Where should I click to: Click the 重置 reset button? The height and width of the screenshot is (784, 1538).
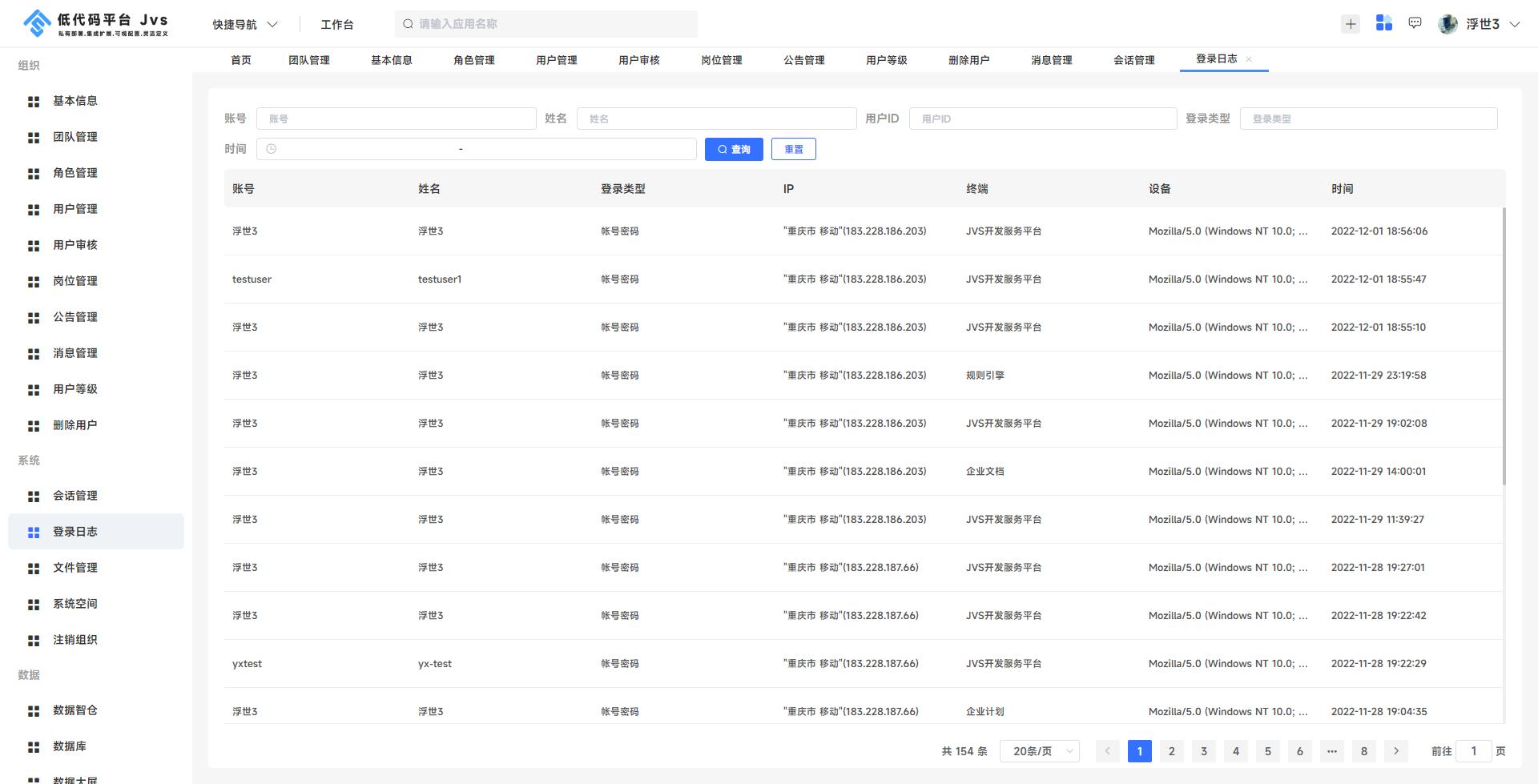click(x=793, y=149)
